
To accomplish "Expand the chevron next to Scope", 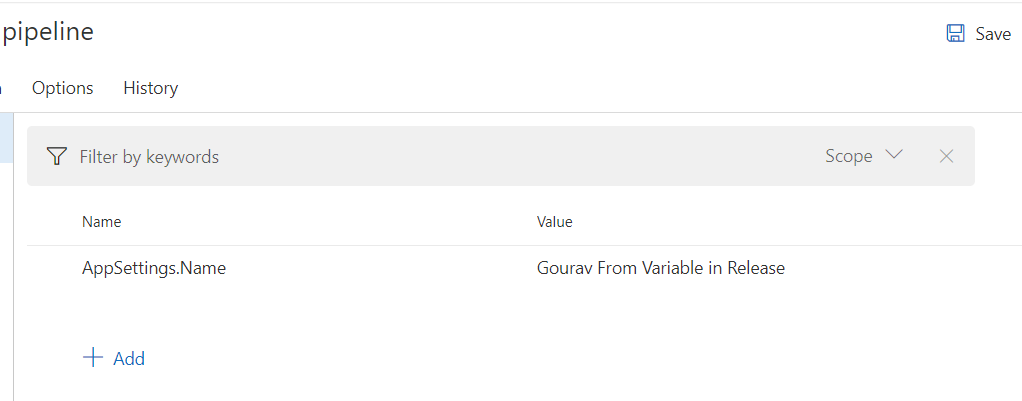I will pyautogui.click(x=894, y=155).
